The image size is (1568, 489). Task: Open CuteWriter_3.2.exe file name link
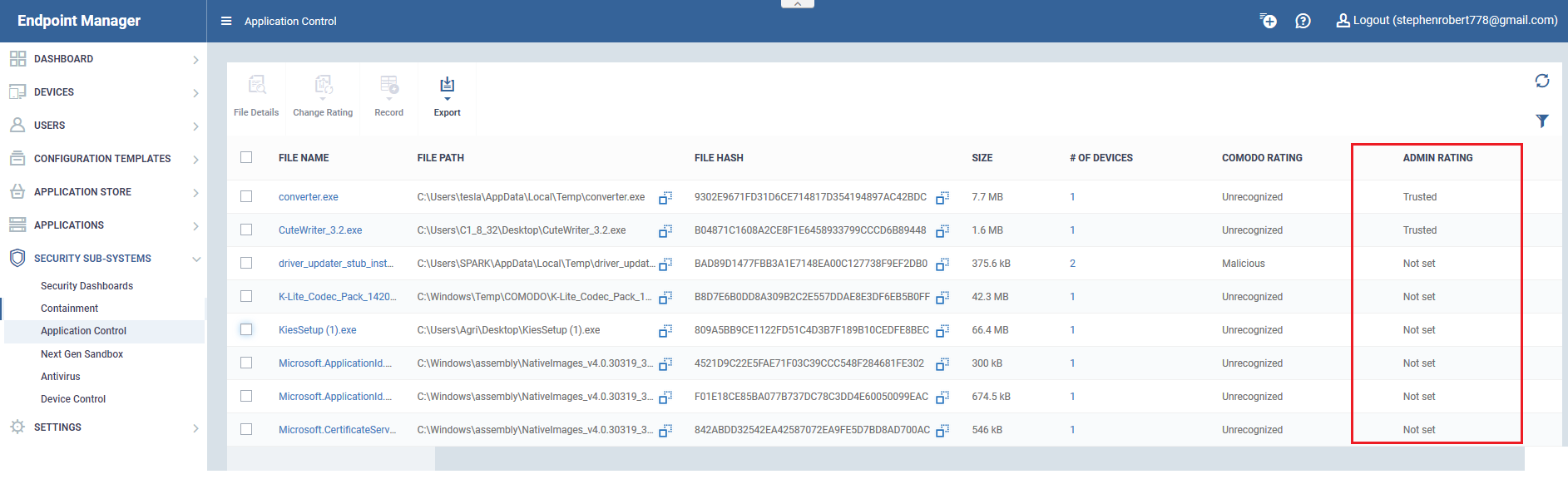[x=320, y=230]
